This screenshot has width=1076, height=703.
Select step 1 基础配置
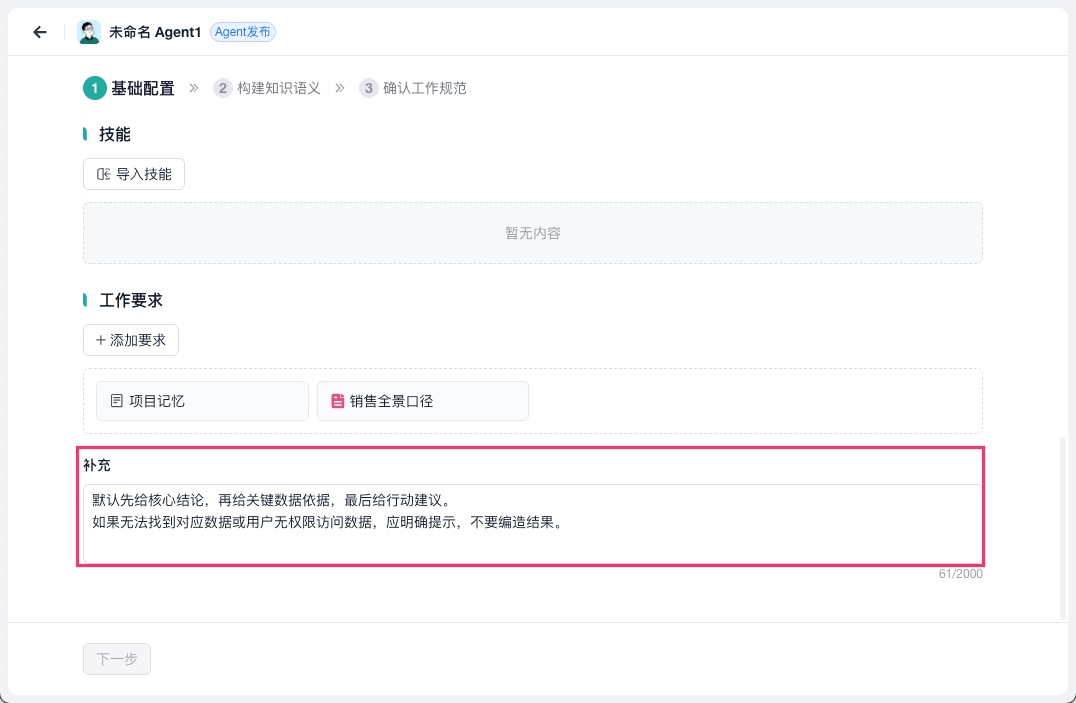pos(129,88)
